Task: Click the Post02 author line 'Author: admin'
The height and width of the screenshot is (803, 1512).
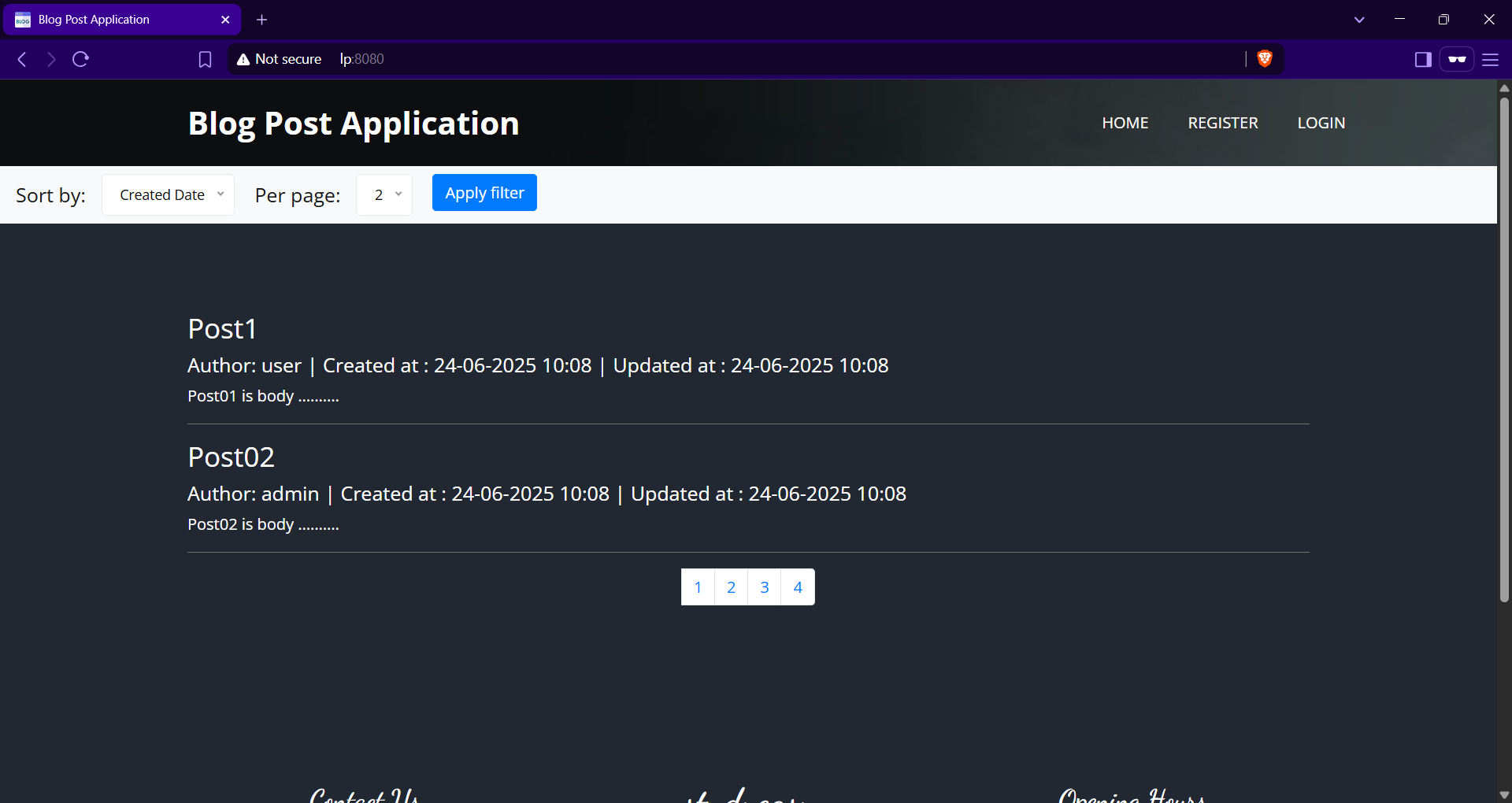Action: 253,494
